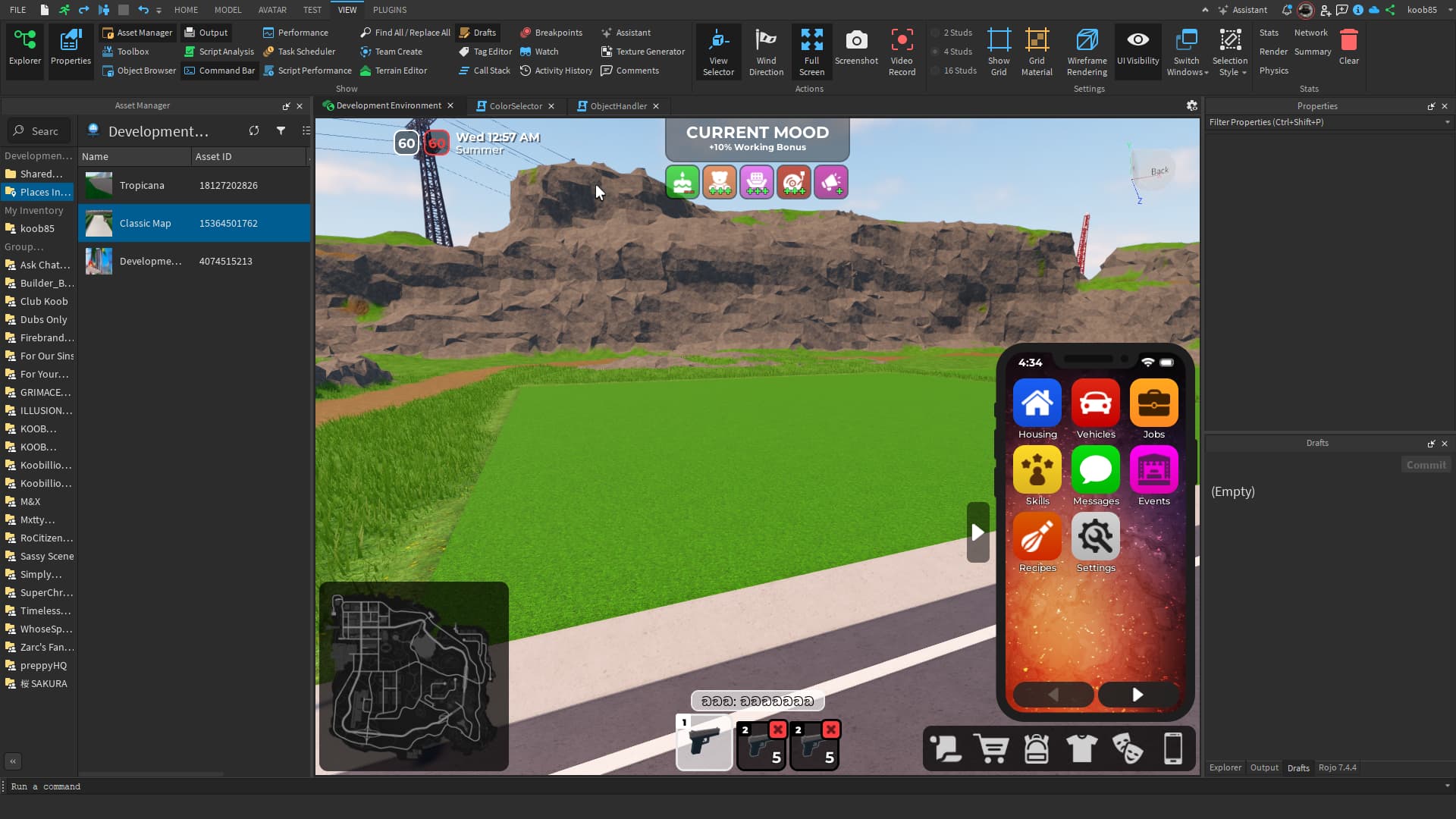This screenshot has height=819, width=1456.
Task: Click the Clear stats trash icon
Action: tap(1348, 47)
